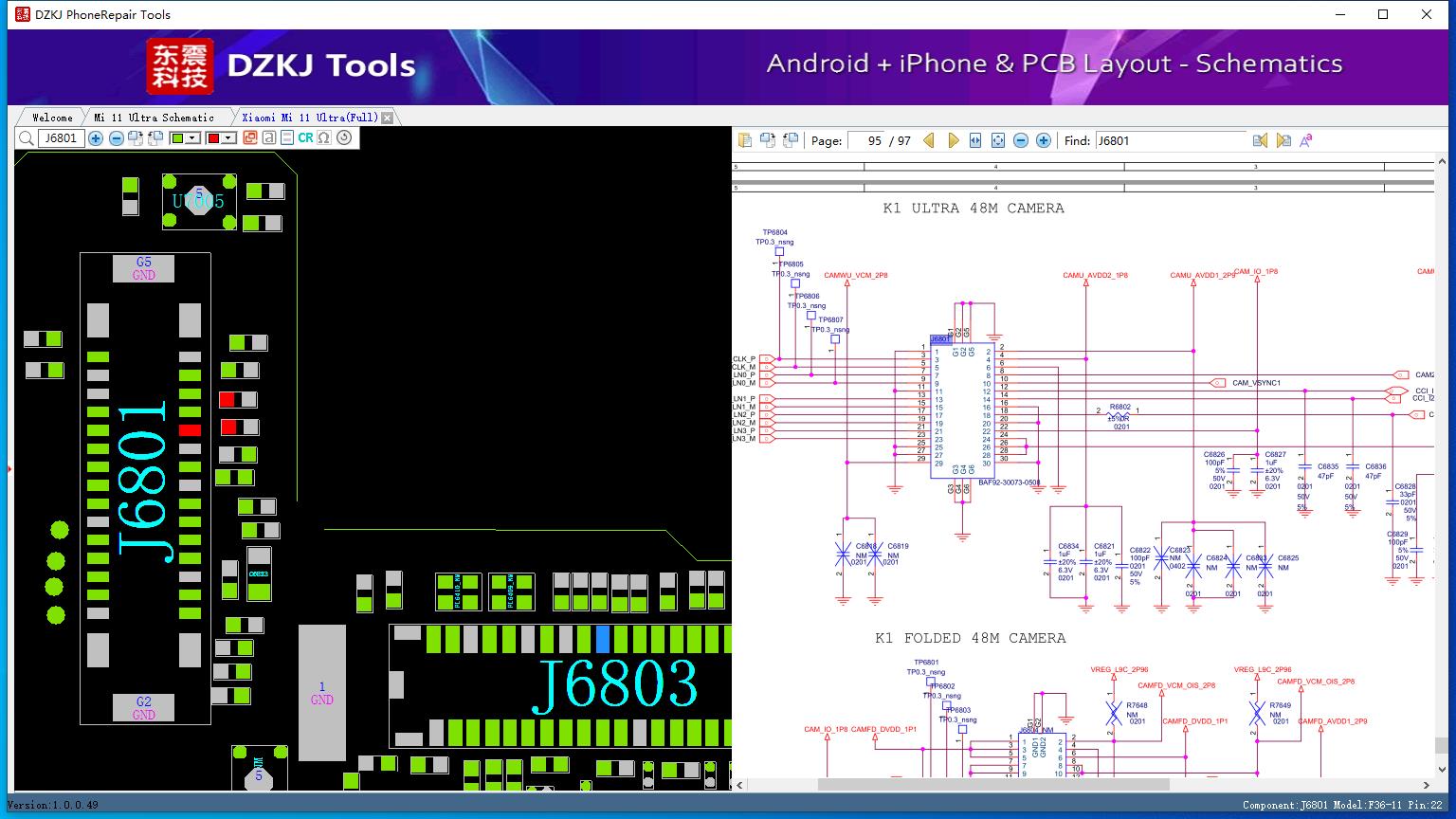
Task: Switch to the Welcome tab
Action: (52, 118)
